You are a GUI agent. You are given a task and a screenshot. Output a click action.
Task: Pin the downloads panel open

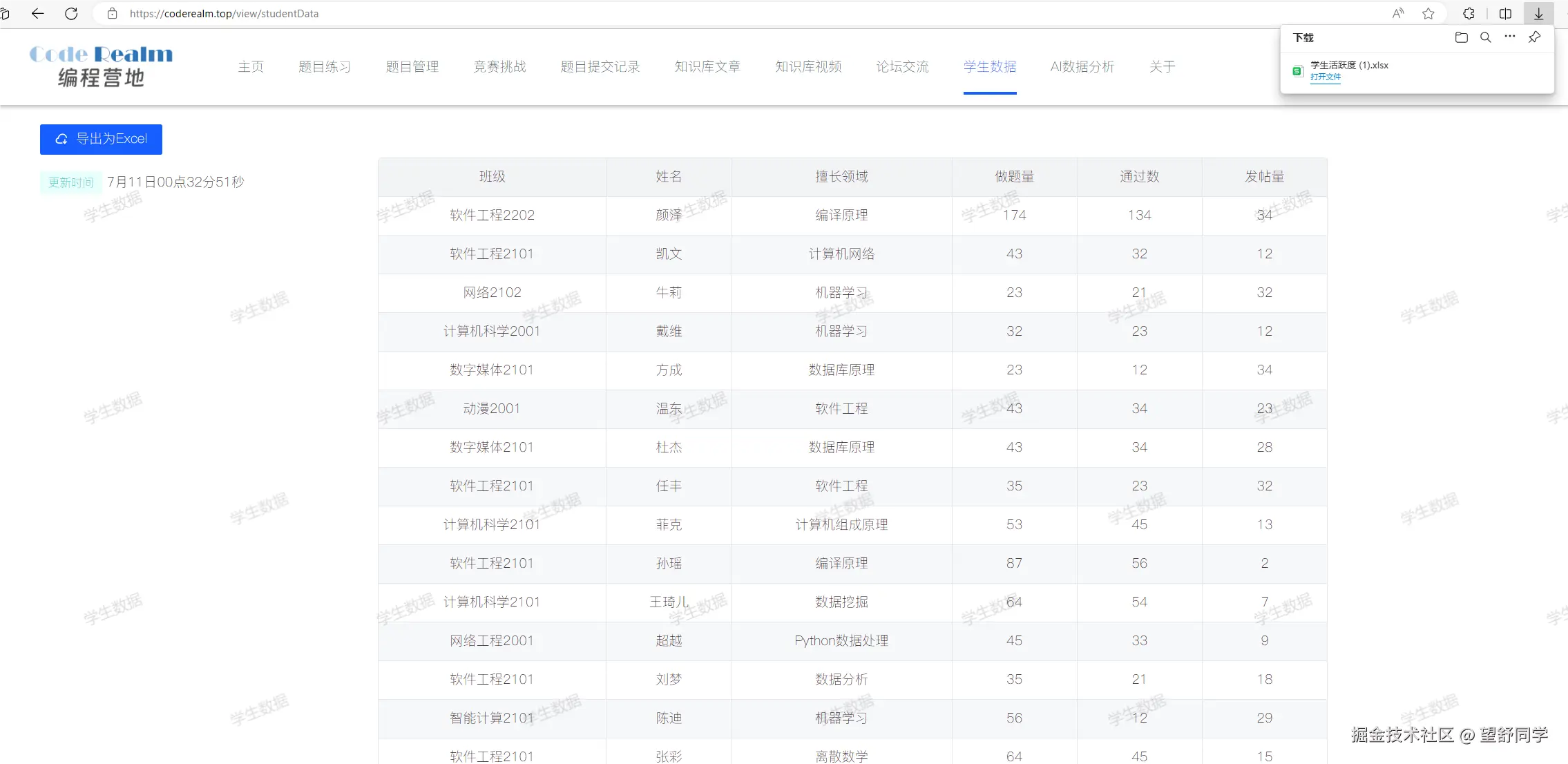(1535, 37)
